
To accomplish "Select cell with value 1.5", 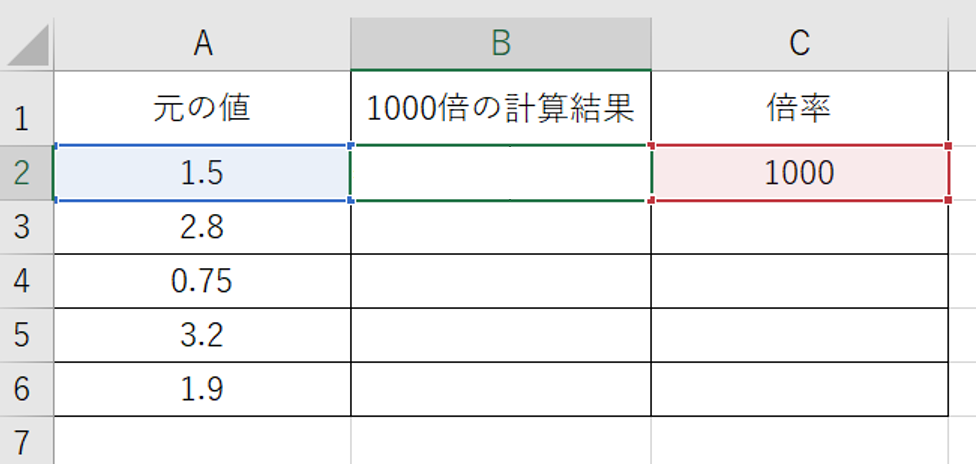I will pyautogui.click(x=202, y=173).
